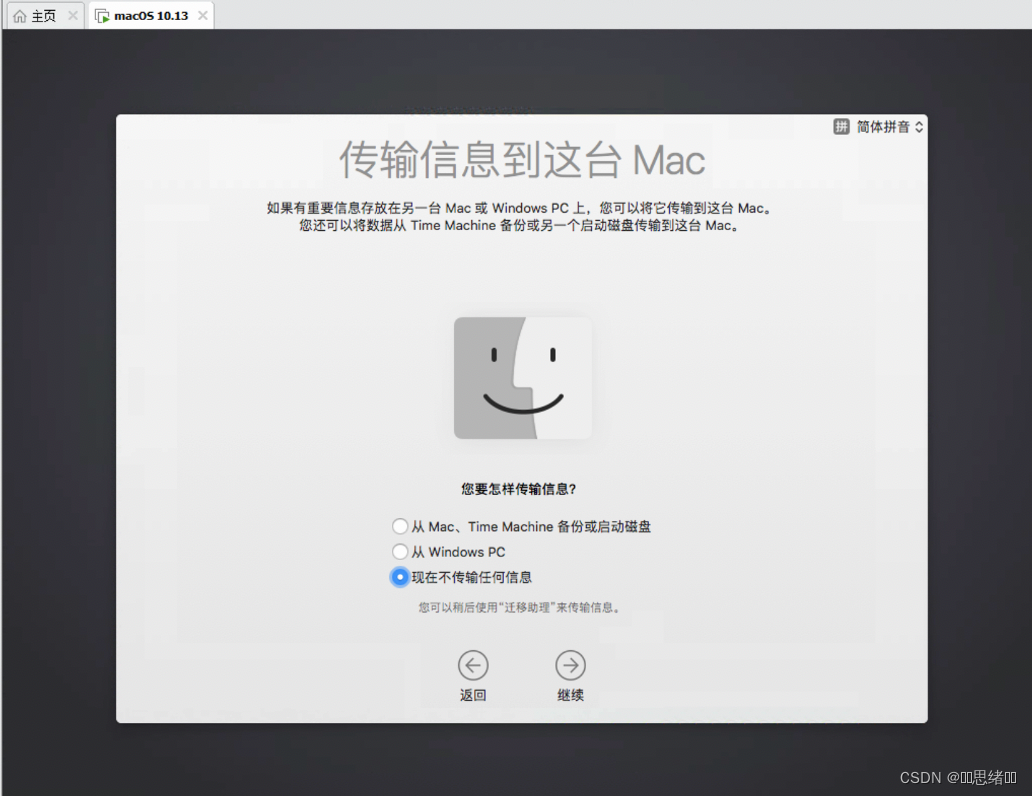Click the 返回 label

coord(473,695)
